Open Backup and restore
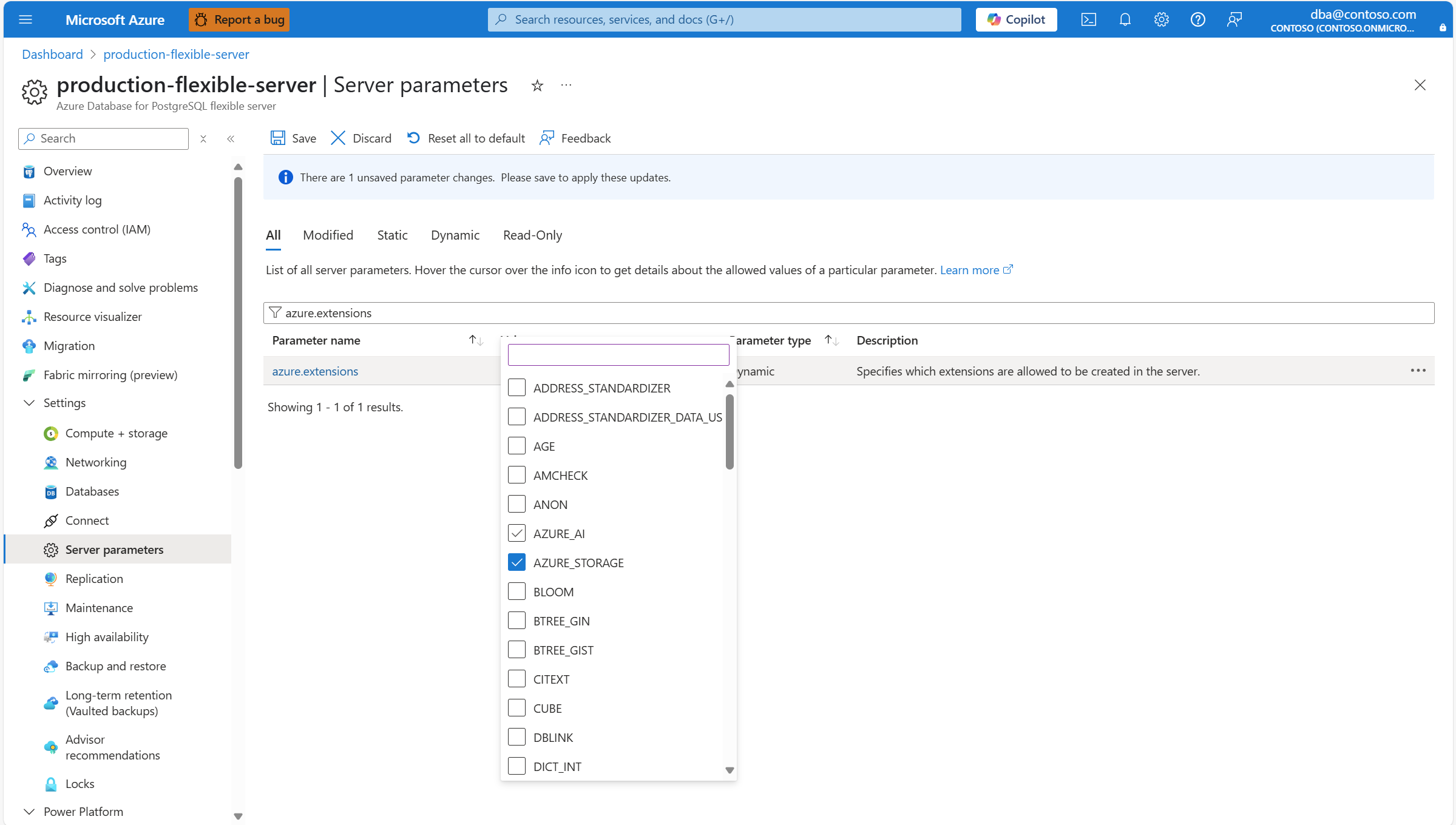The height and width of the screenshot is (825, 1456). [x=115, y=666]
